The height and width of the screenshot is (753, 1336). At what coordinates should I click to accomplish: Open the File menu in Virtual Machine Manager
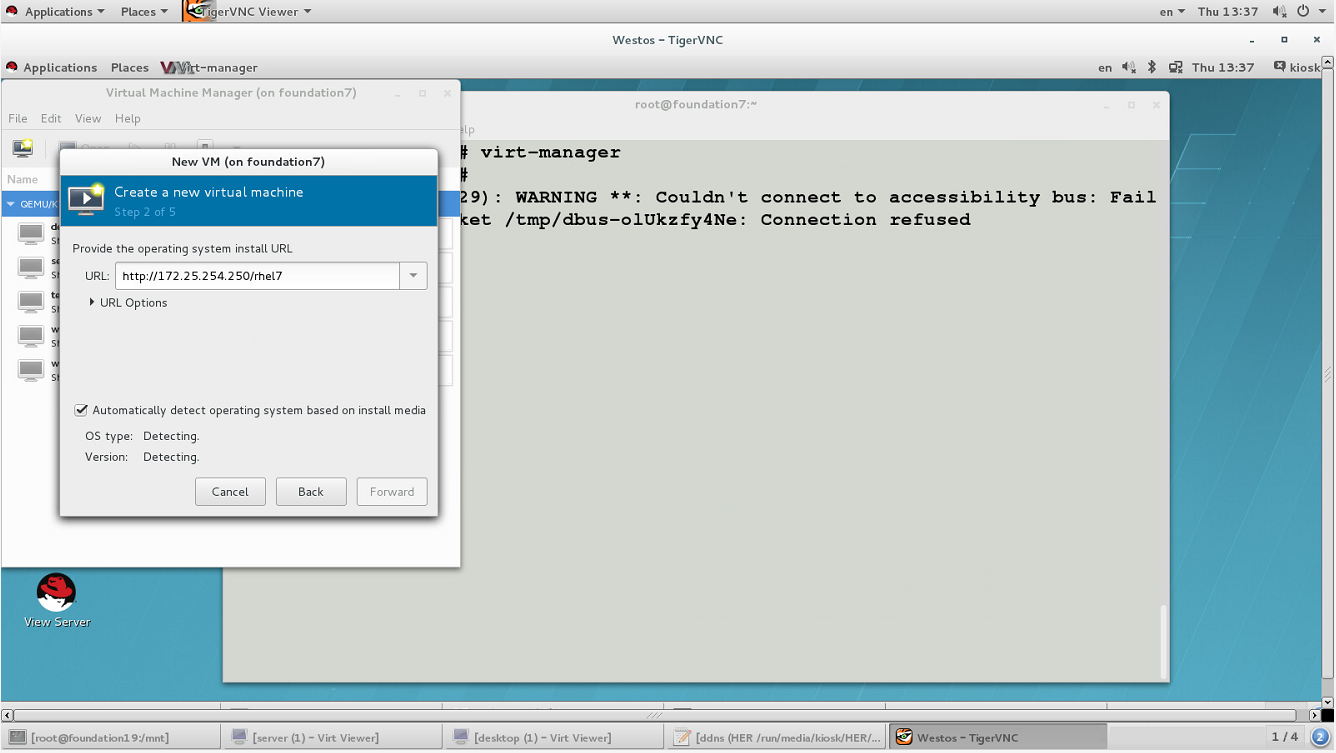18,118
